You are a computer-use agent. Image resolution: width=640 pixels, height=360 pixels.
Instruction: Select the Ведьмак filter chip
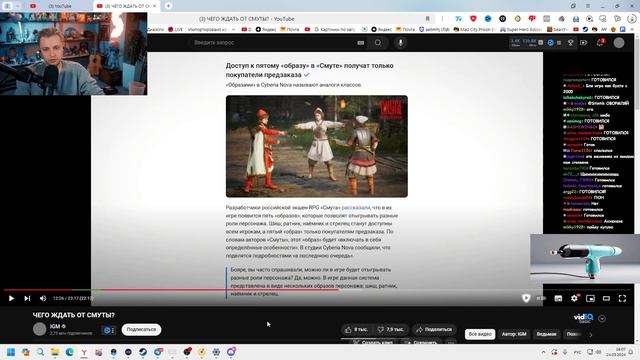pyautogui.click(x=547, y=334)
